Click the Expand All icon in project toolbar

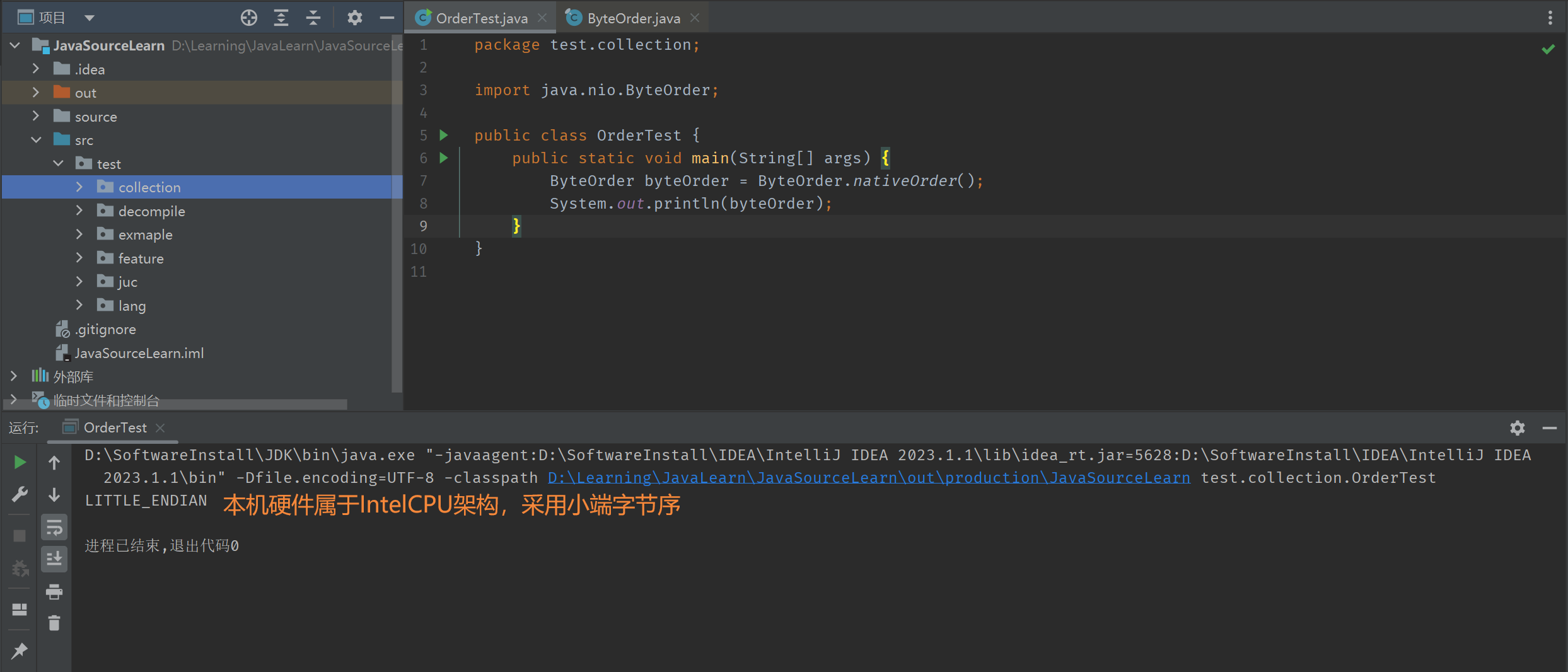pos(281,18)
